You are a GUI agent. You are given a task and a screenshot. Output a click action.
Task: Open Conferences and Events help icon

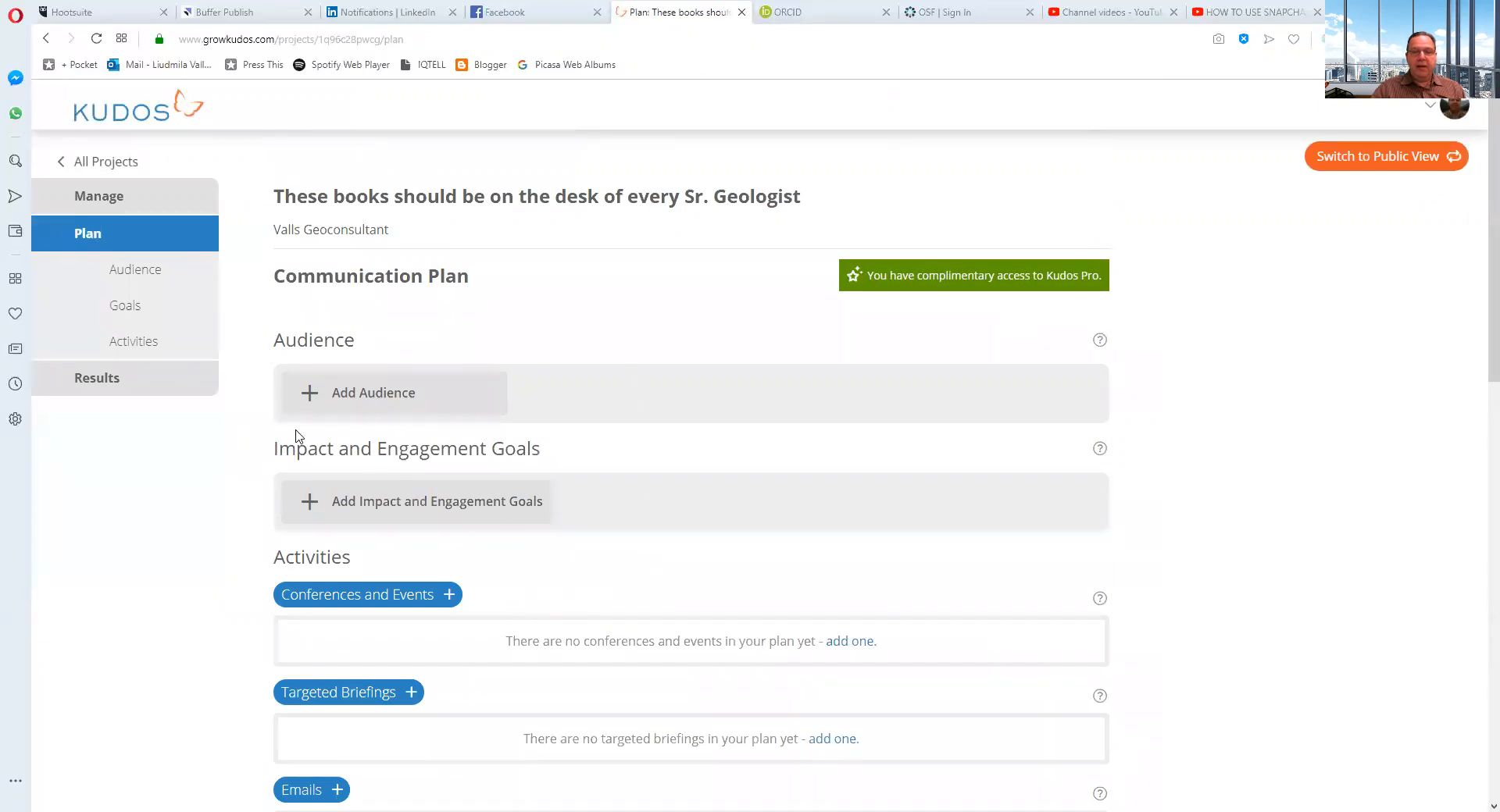(1100, 598)
